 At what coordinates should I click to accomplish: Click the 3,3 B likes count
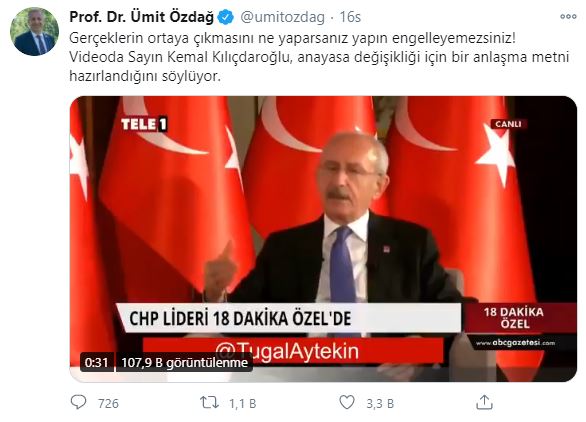click(x=380, y=403)
